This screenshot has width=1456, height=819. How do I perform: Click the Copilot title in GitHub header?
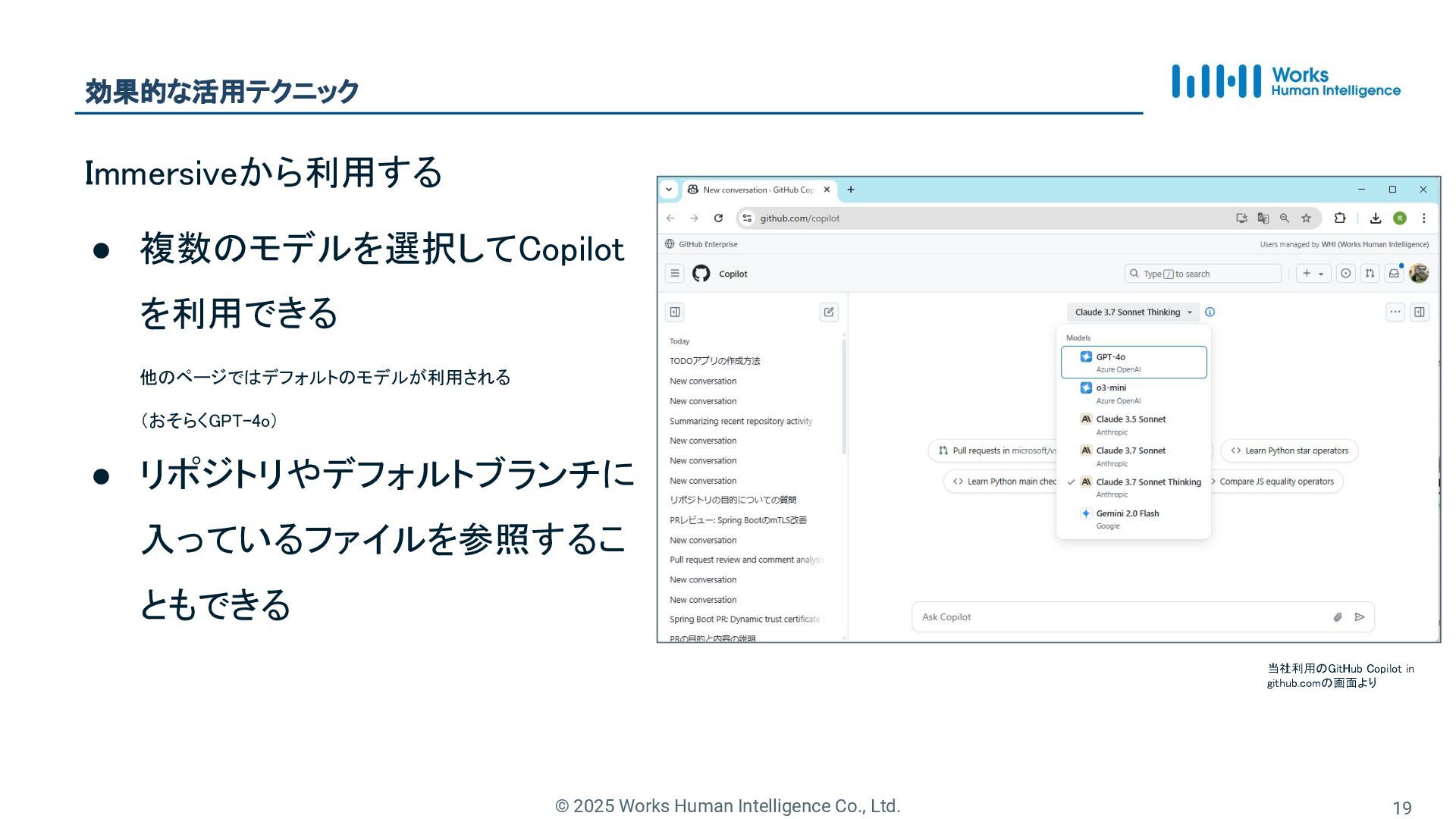coord(733,274)
